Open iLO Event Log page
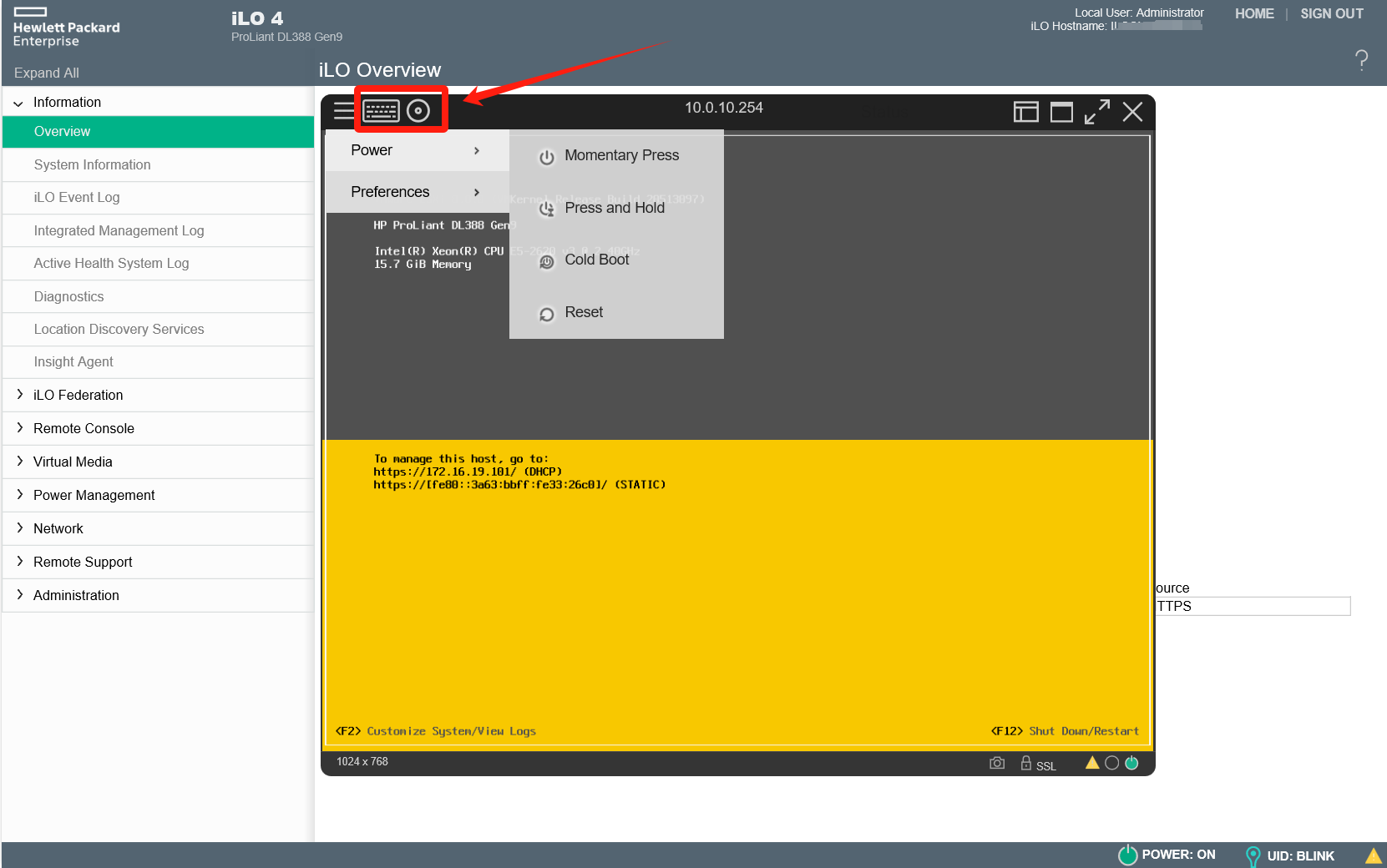 [77, 197]
